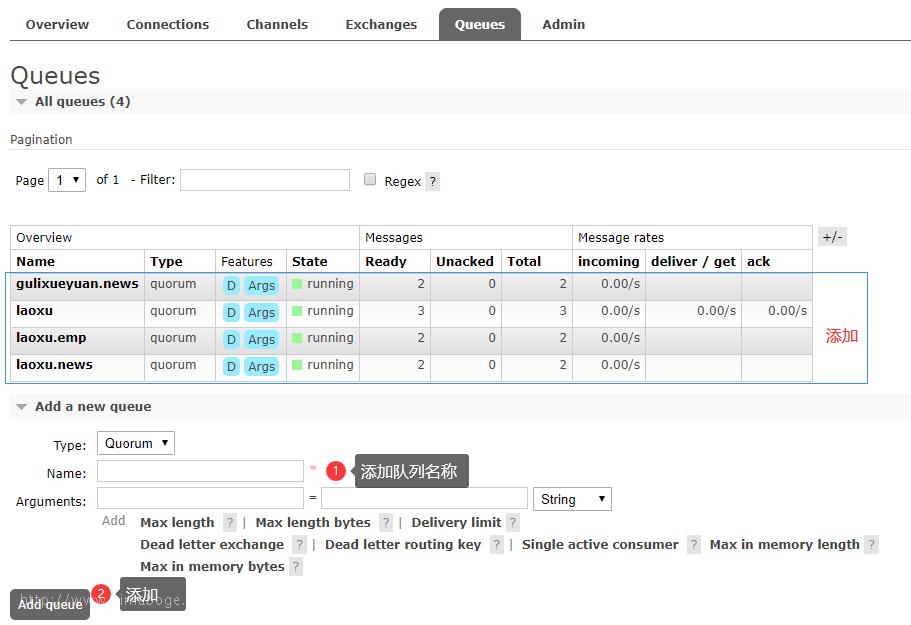The height and width of the screenshot is (625, 911).
Task: Click the new queue Name field
Action: click(200, 471)
